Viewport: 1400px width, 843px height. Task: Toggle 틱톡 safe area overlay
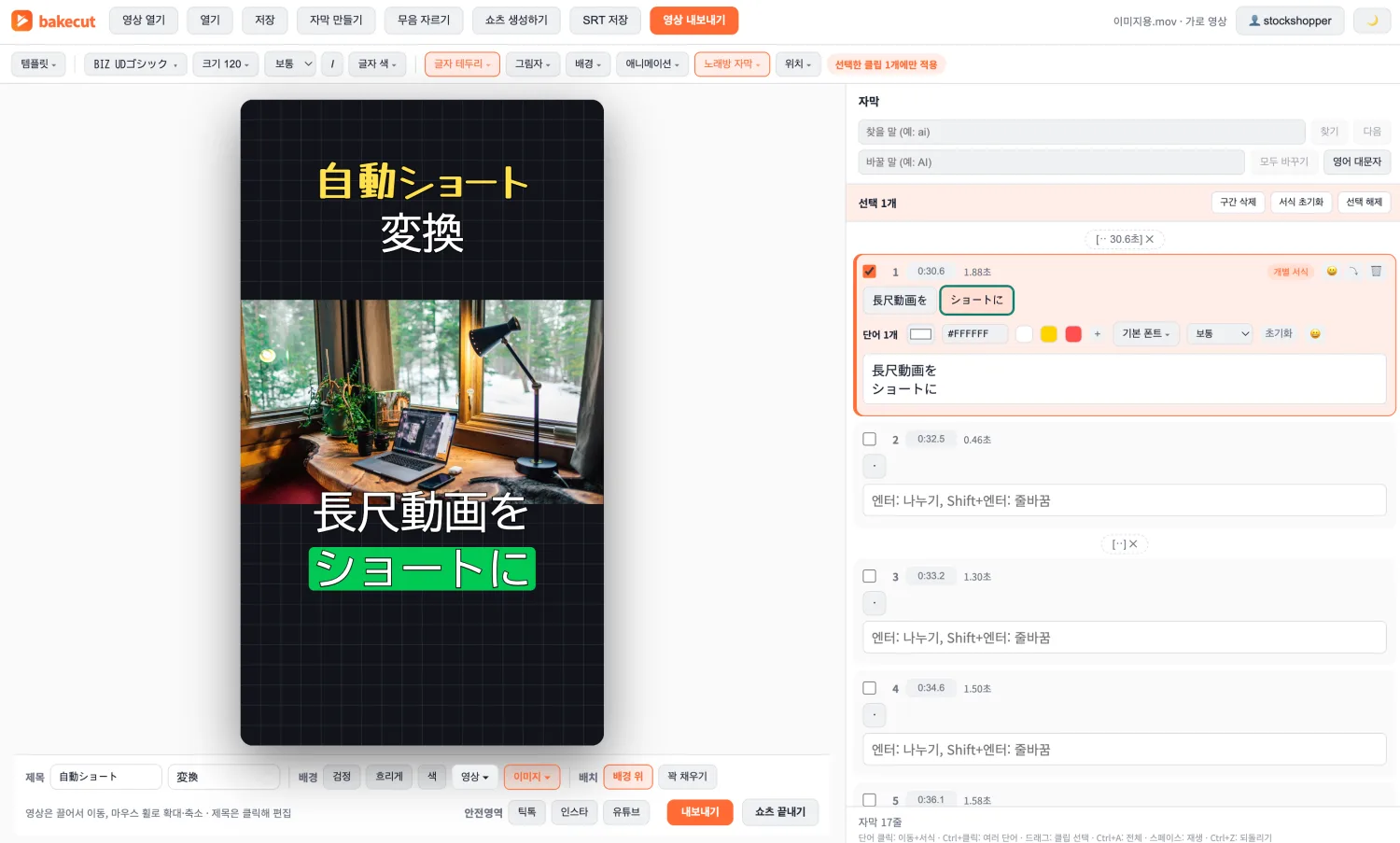(526, 812)
